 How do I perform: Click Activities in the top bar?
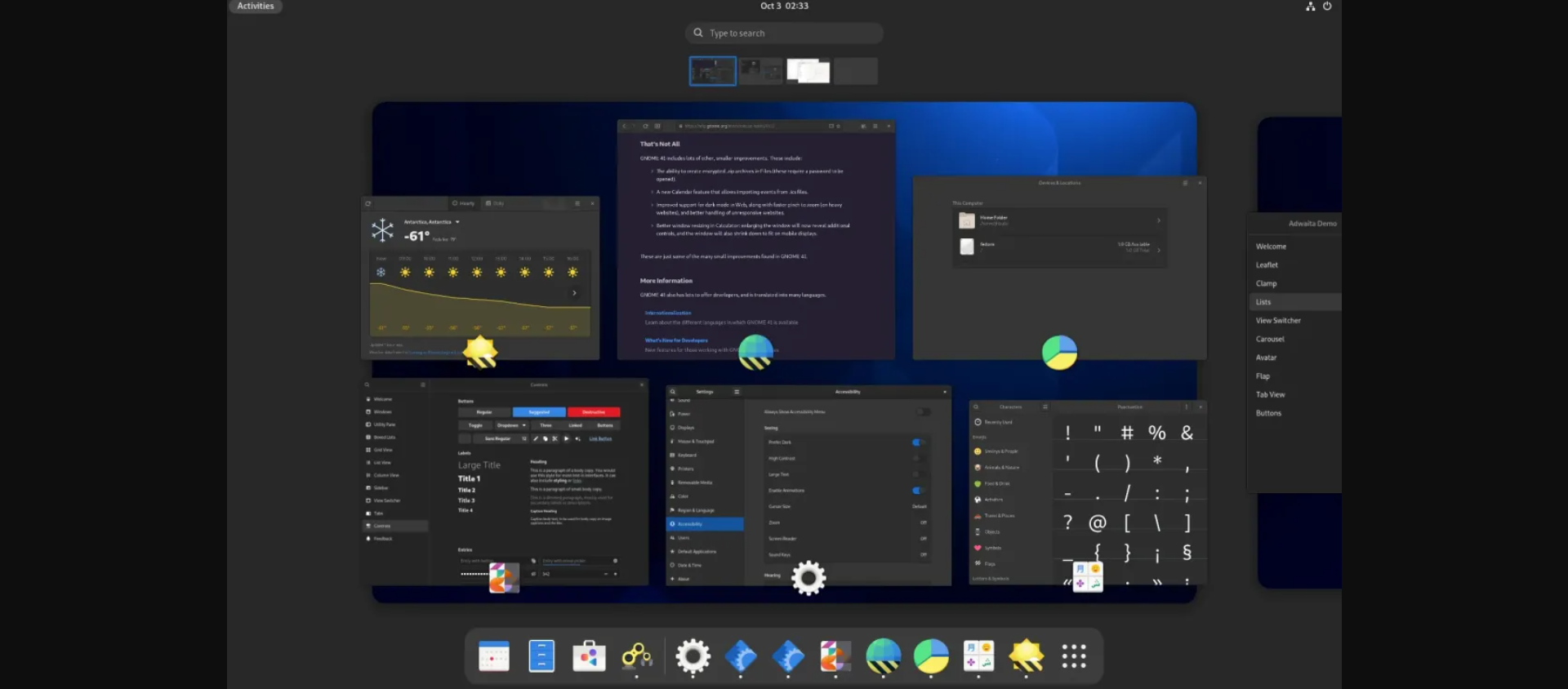[256, 6]
